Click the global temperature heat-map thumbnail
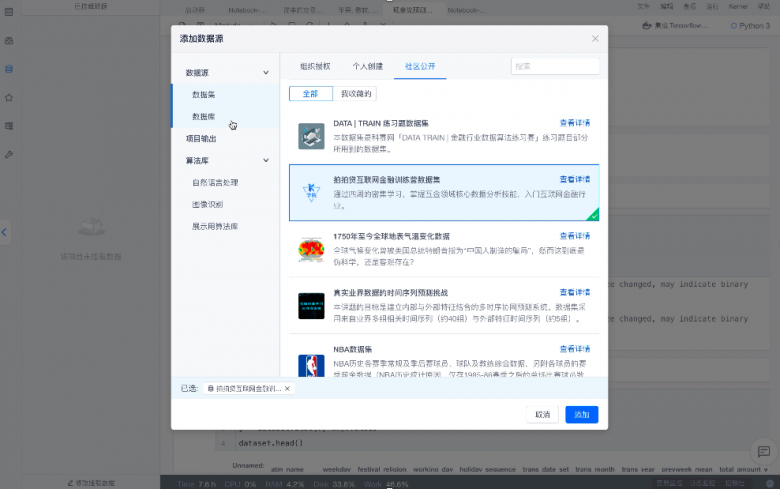780x489 pixels. tap(311, 249)
